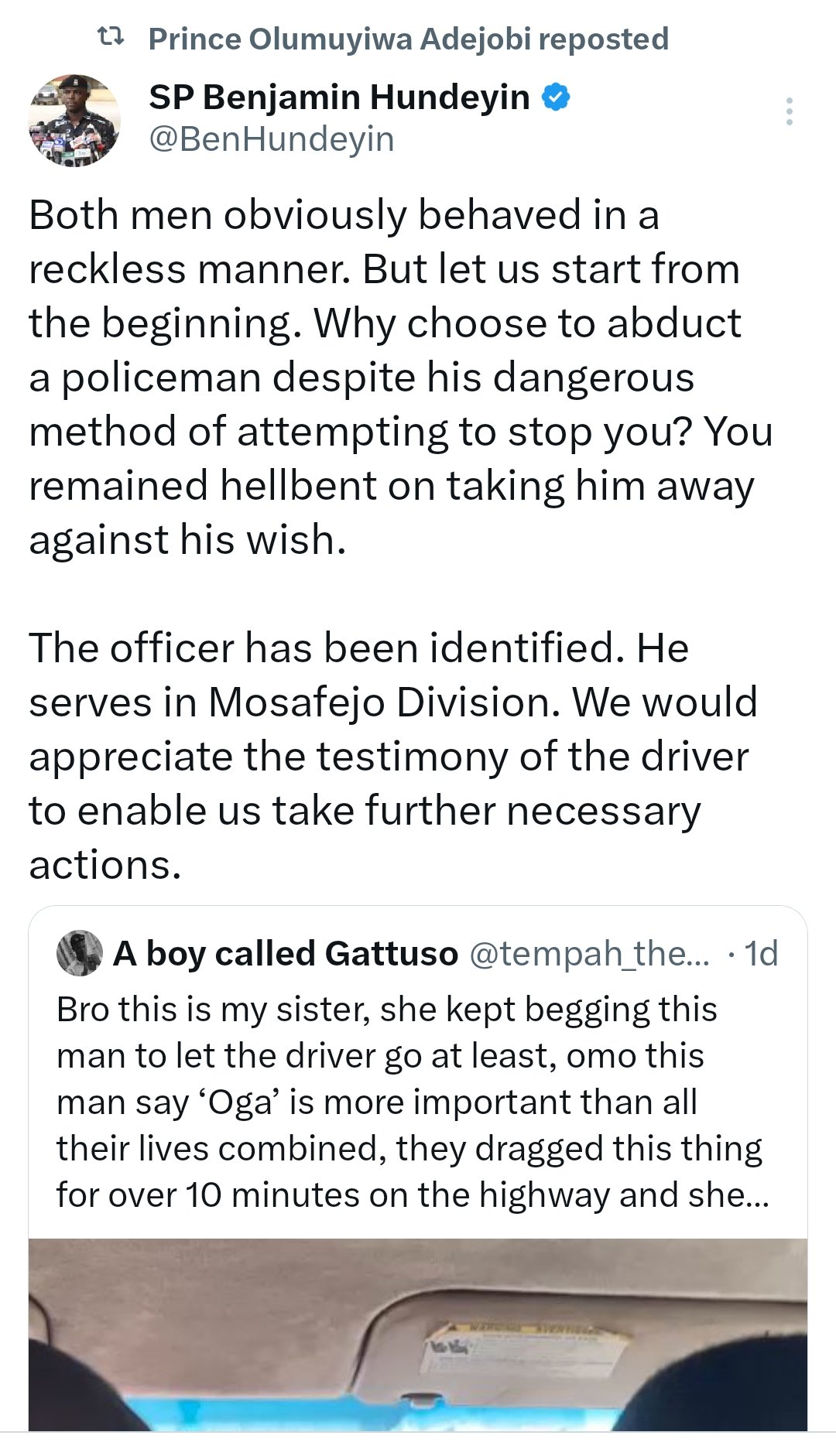The height and width of the screenshot is (1456, 836).
Task: Tap the blue verified checkmark badge
Action: 556,97
